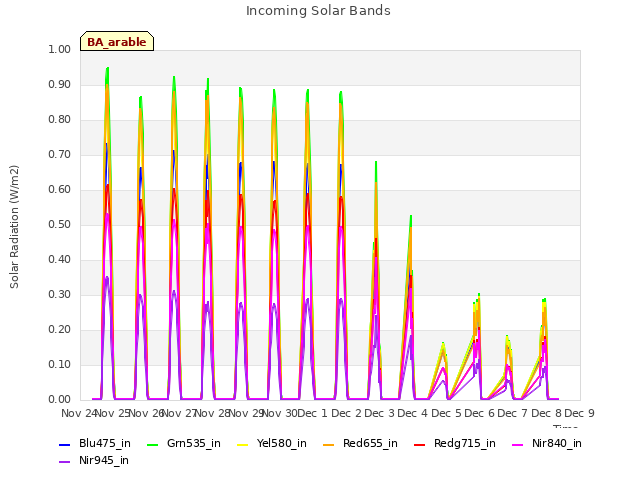
Task: Click the Nov 24 x-axis date label
Action: pos(80,413)
